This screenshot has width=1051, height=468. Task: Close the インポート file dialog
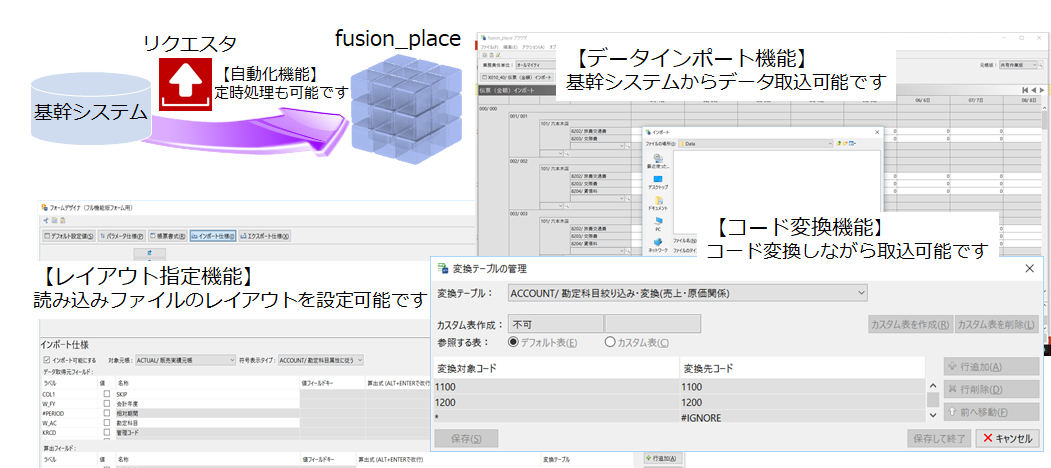(x=877, y=132)
